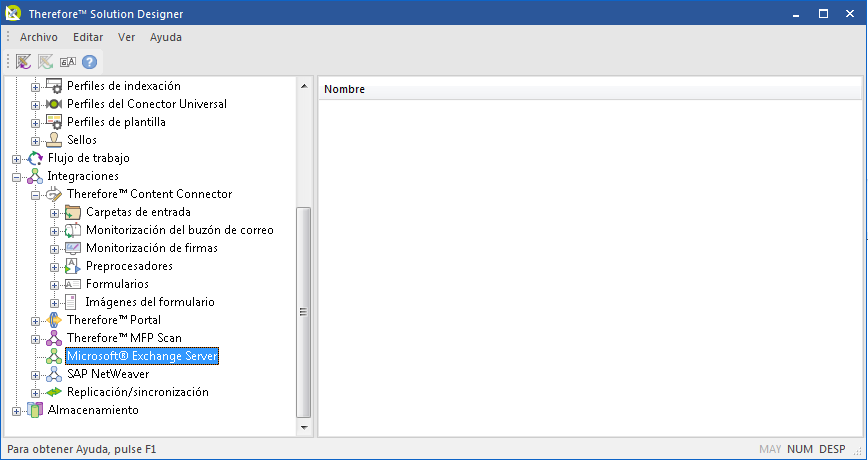Click the tree vertical scrollbar thumb
Viewport: 868px width, 461px height.
coord(303,313)
